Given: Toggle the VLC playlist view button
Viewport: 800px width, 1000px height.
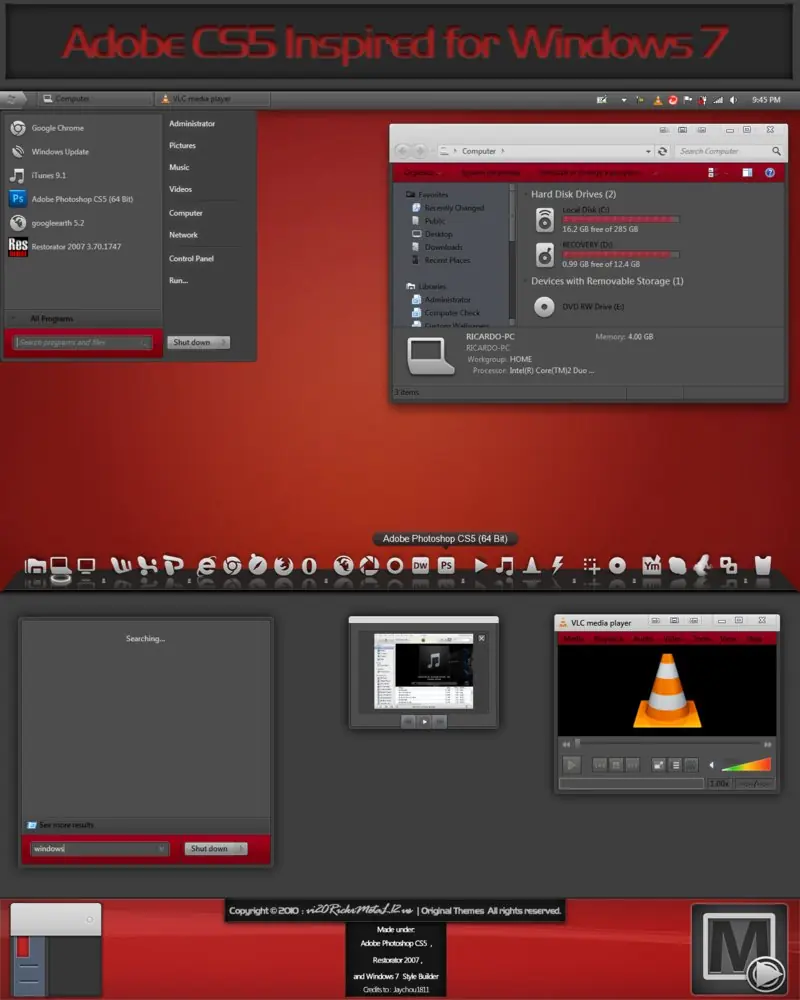Looking at the screenshot, I should coord(676,764).
